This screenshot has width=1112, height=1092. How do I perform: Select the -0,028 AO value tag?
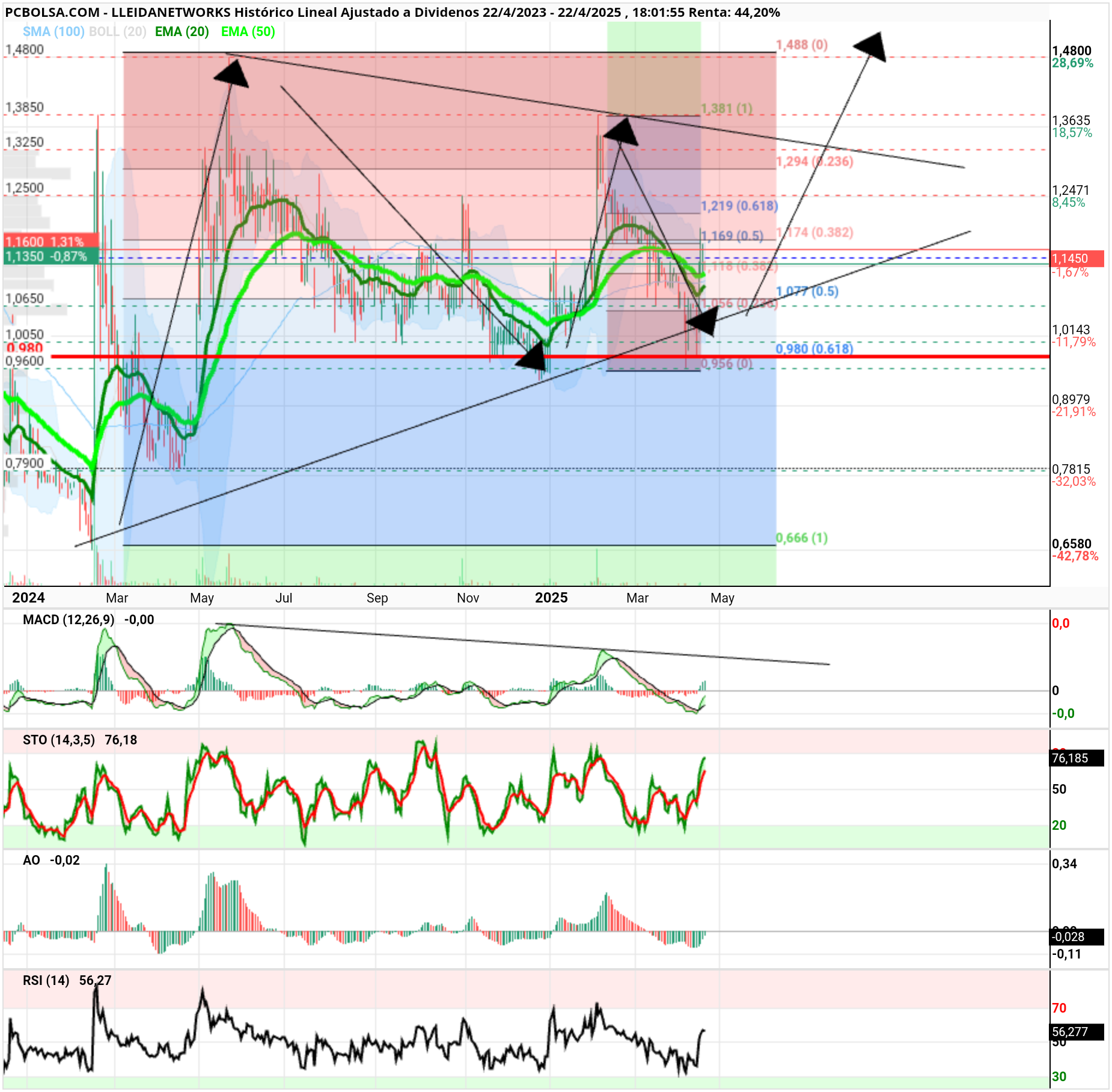[1077, 937]
